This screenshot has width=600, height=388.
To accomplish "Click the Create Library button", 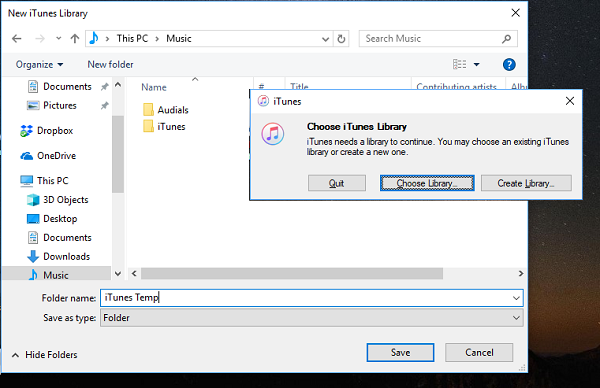I will pyautogui.click(x=526, y=183).
